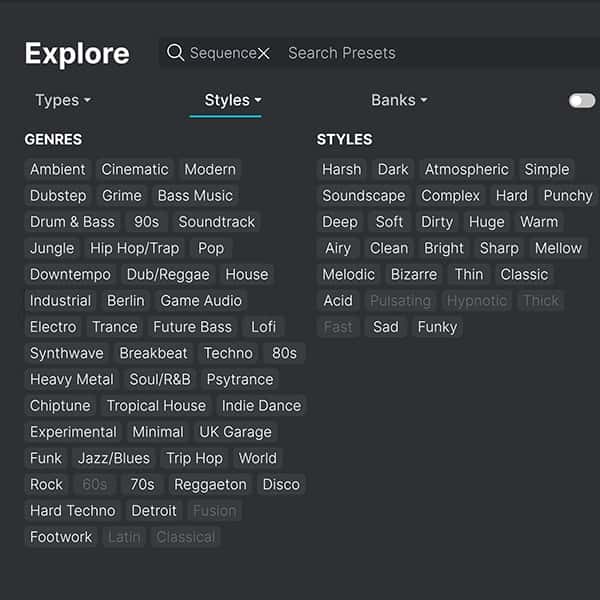The width and height of the screenshot is (600, 600).
Task: Select the Hip Hop/Trap genre
Action: point(134,248)
